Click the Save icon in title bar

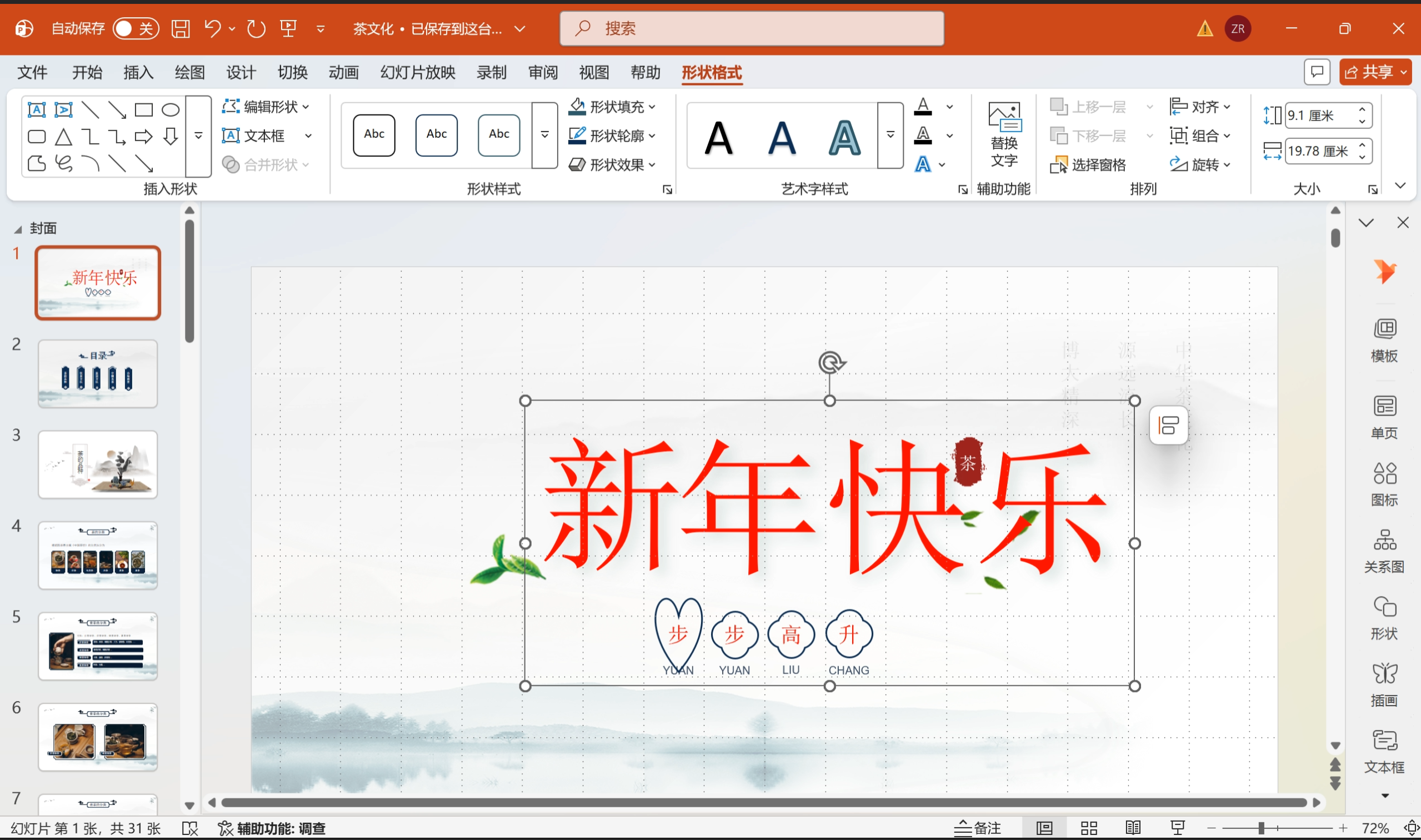181,28
